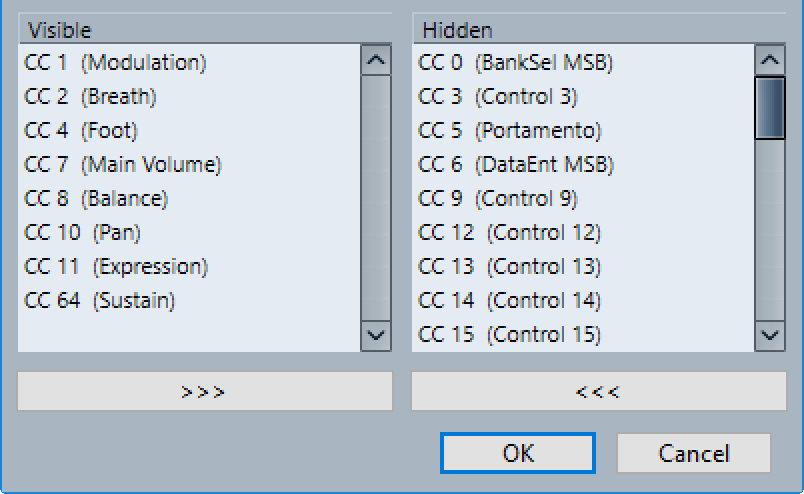Click the Visible list scroll down arrow

(376, 335)
